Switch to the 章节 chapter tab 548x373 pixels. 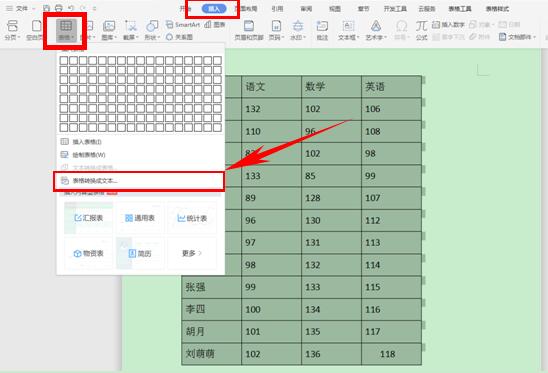[x=363, y=9]
